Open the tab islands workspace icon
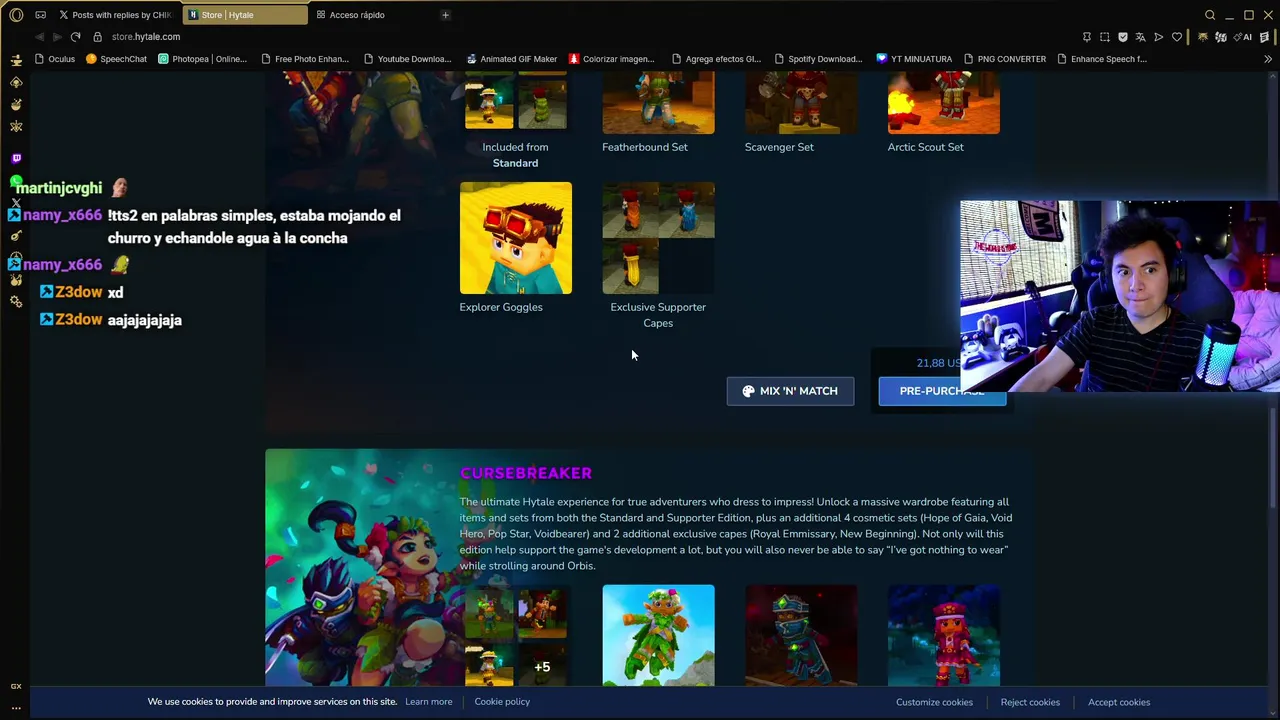Screen dimensions: 1280x720 [x=41, y=15]
